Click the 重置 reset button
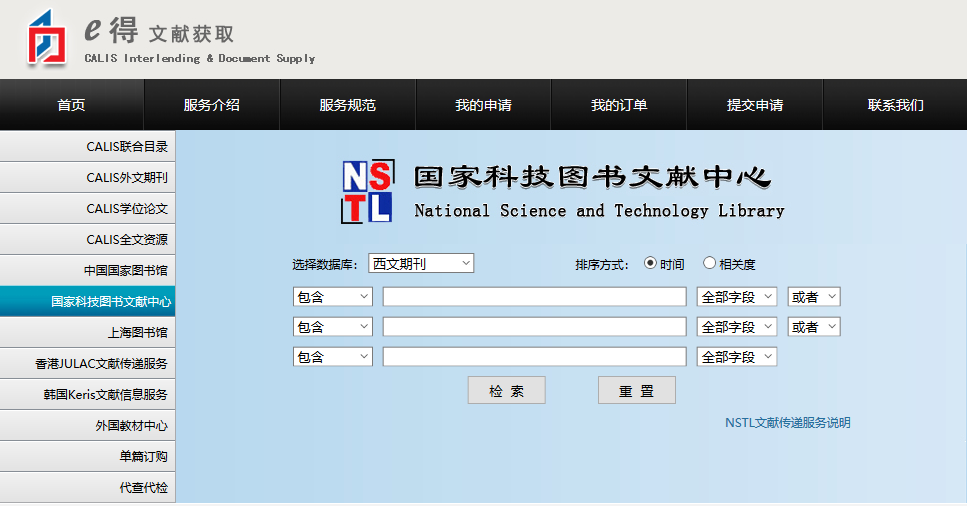 (x=636, y=391)
